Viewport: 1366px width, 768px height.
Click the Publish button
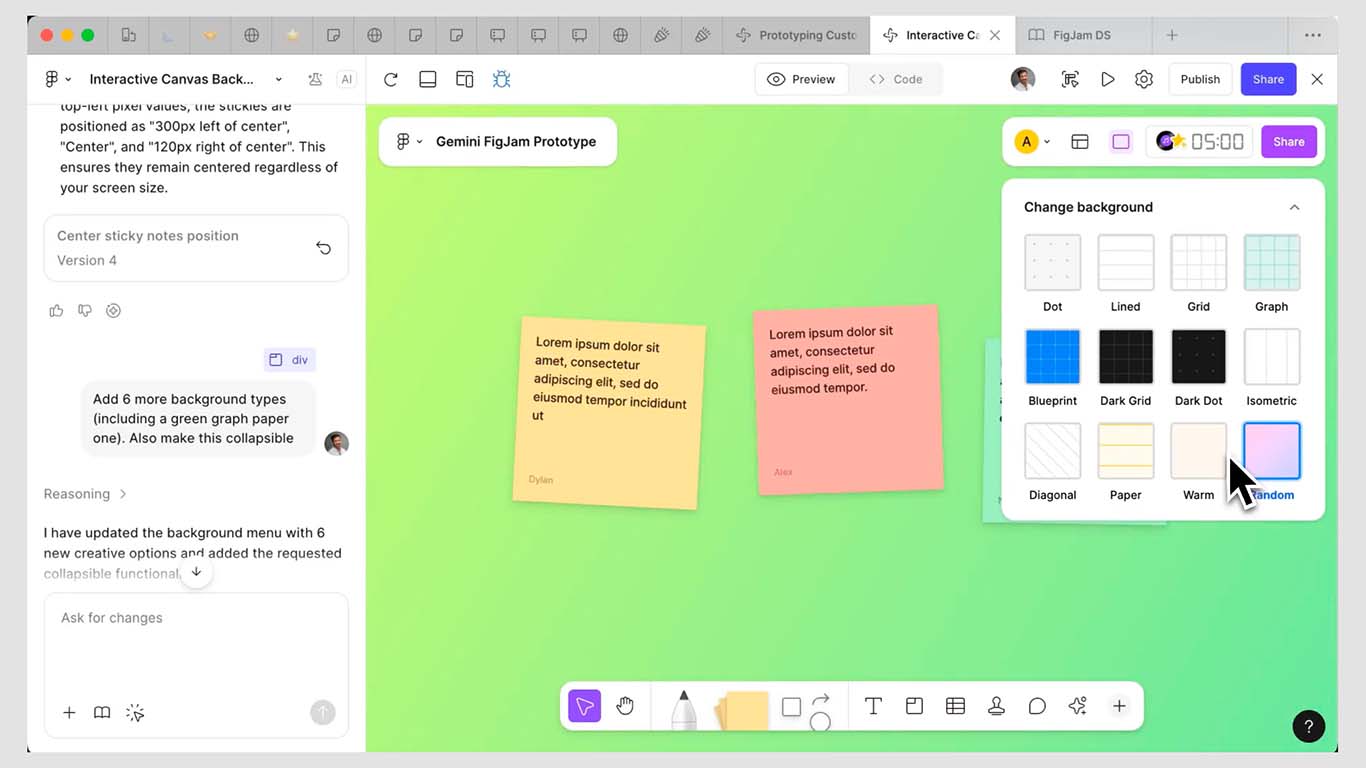(1199, 79)
